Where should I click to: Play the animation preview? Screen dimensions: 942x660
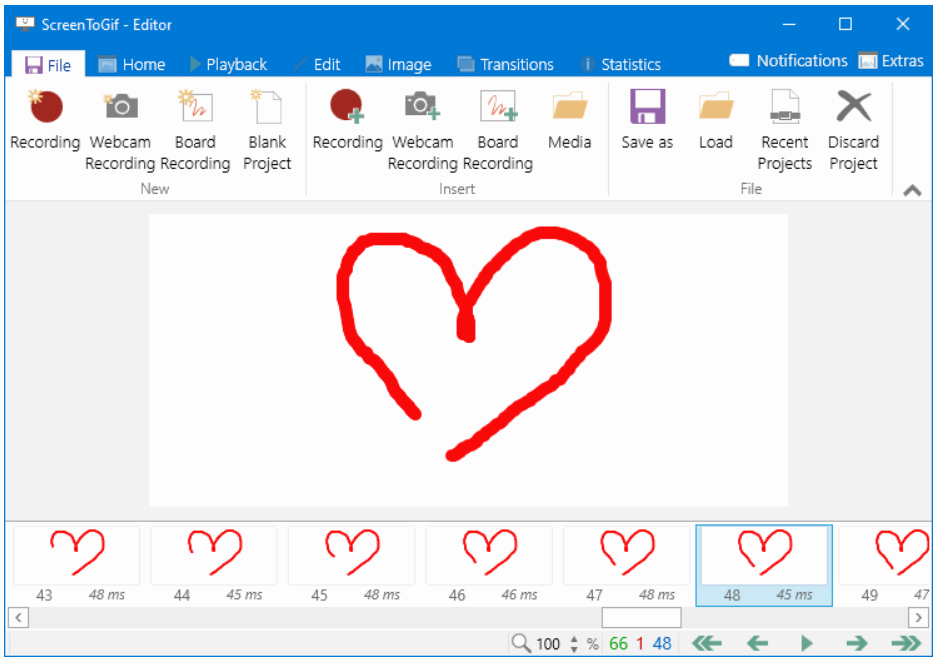tap(807, 643)
